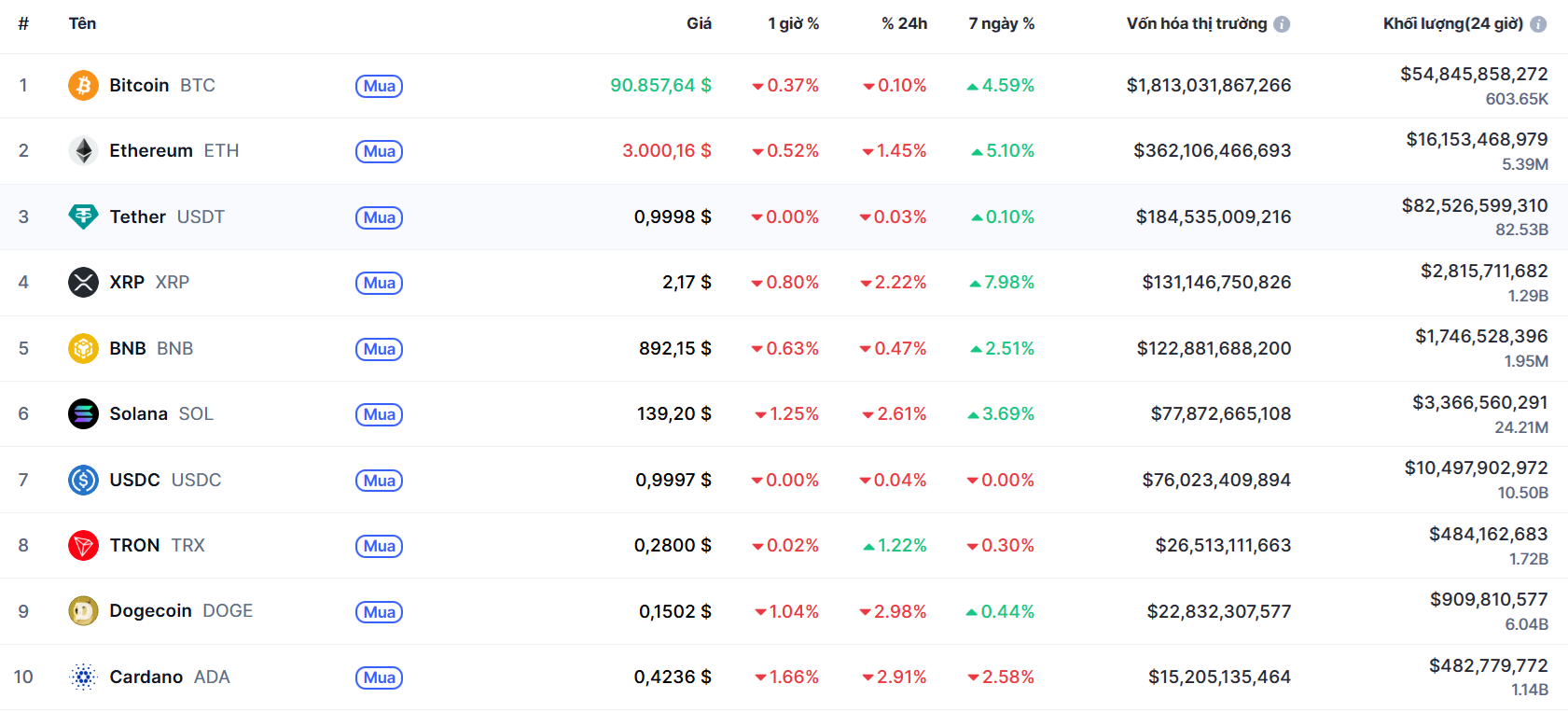Open the Ethereum coin name link
Viewport: 1568px width, 712px height.
coord(151,150)
